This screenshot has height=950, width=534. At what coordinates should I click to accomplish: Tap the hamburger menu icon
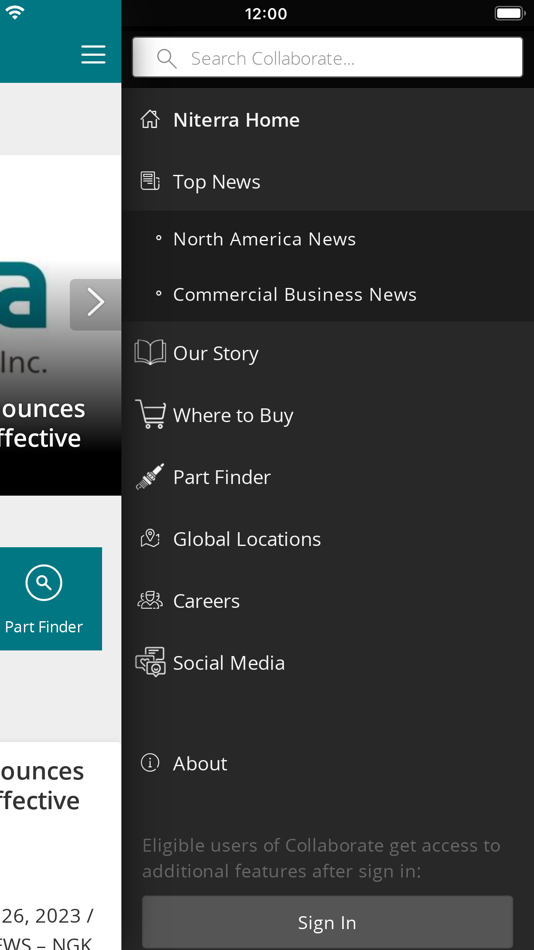(93, 55)
